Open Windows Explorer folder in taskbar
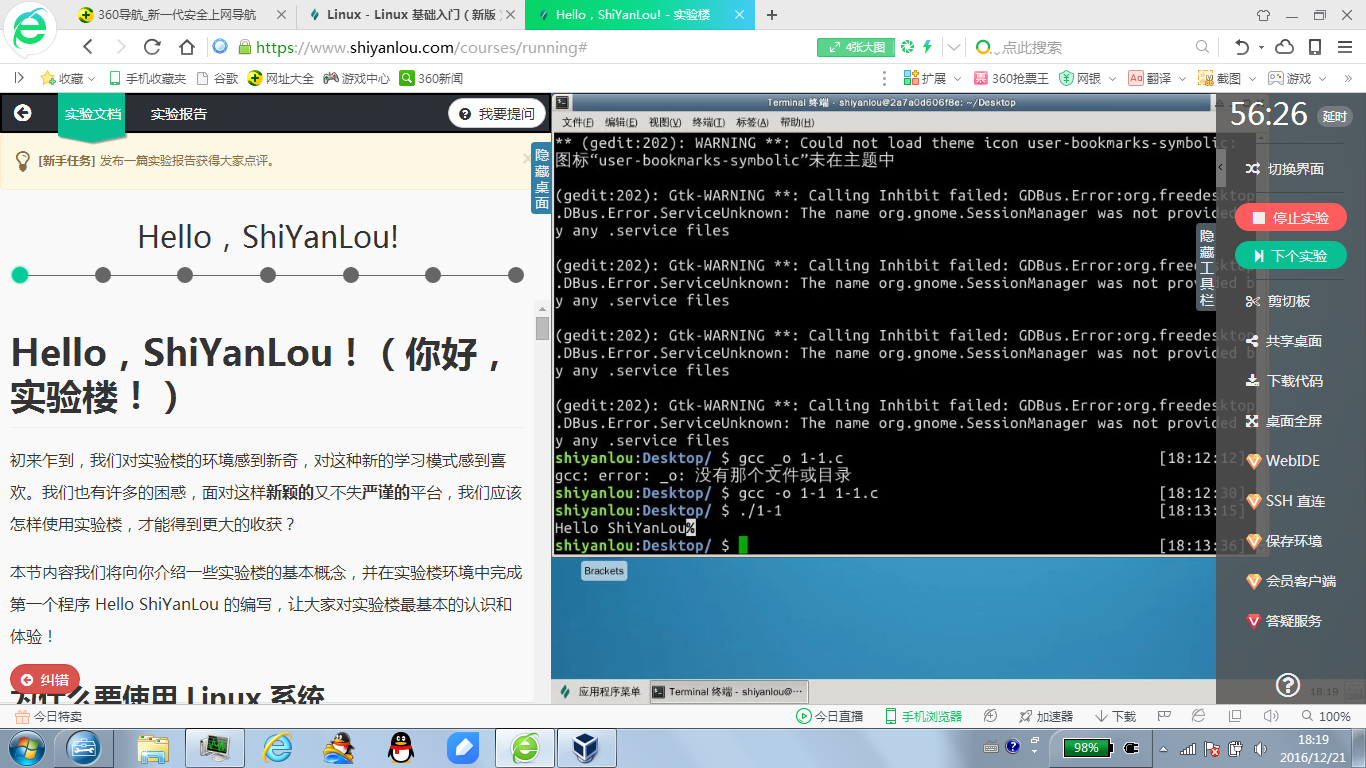 153,748
